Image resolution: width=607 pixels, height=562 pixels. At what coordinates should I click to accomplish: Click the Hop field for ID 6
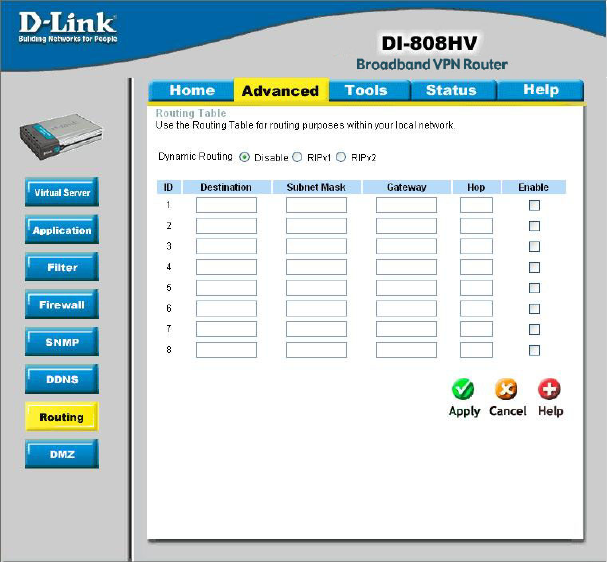pos(476,309)
